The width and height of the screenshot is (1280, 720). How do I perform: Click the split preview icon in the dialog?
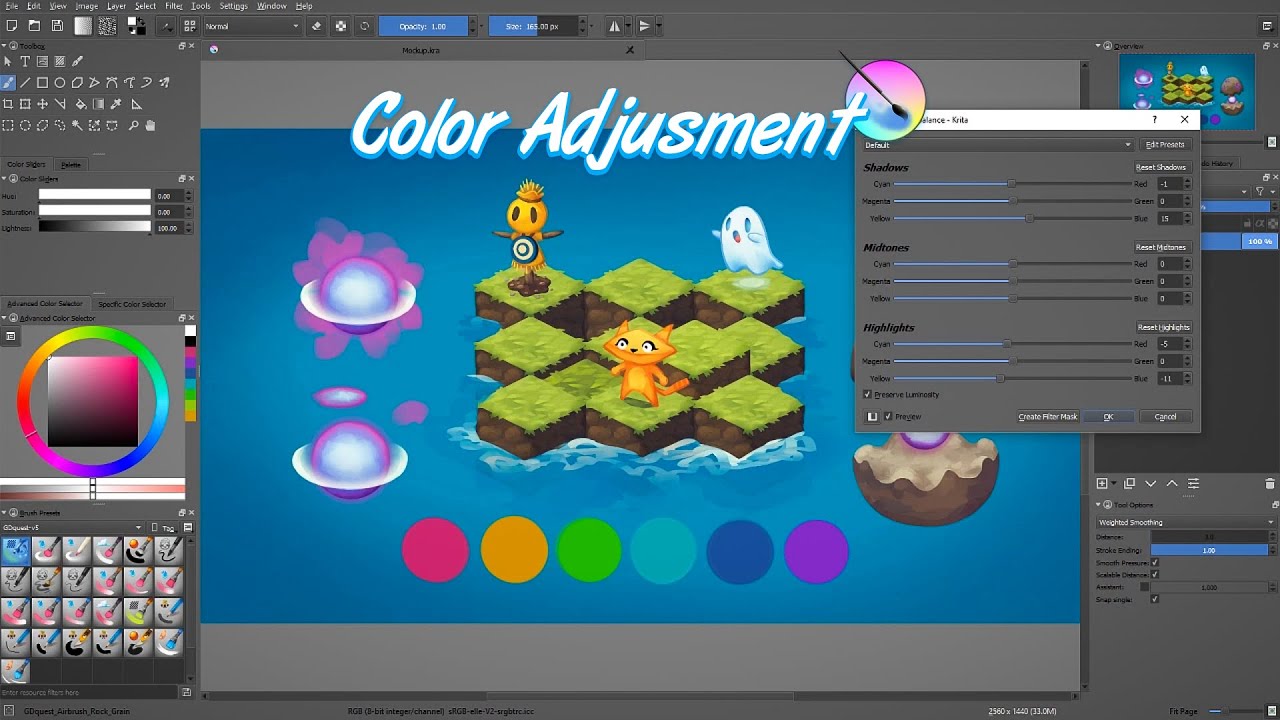pyautogui.click(x=872, y=416)
